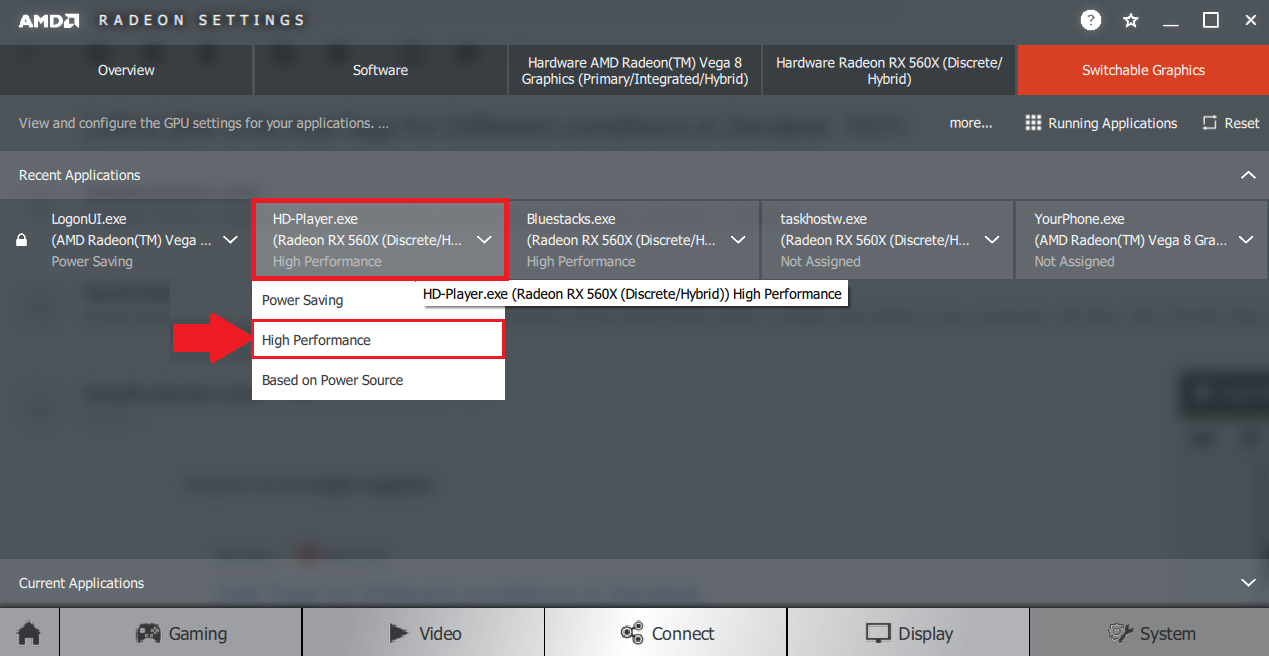Open Running Applications grid view

[x=1101, y=123]
